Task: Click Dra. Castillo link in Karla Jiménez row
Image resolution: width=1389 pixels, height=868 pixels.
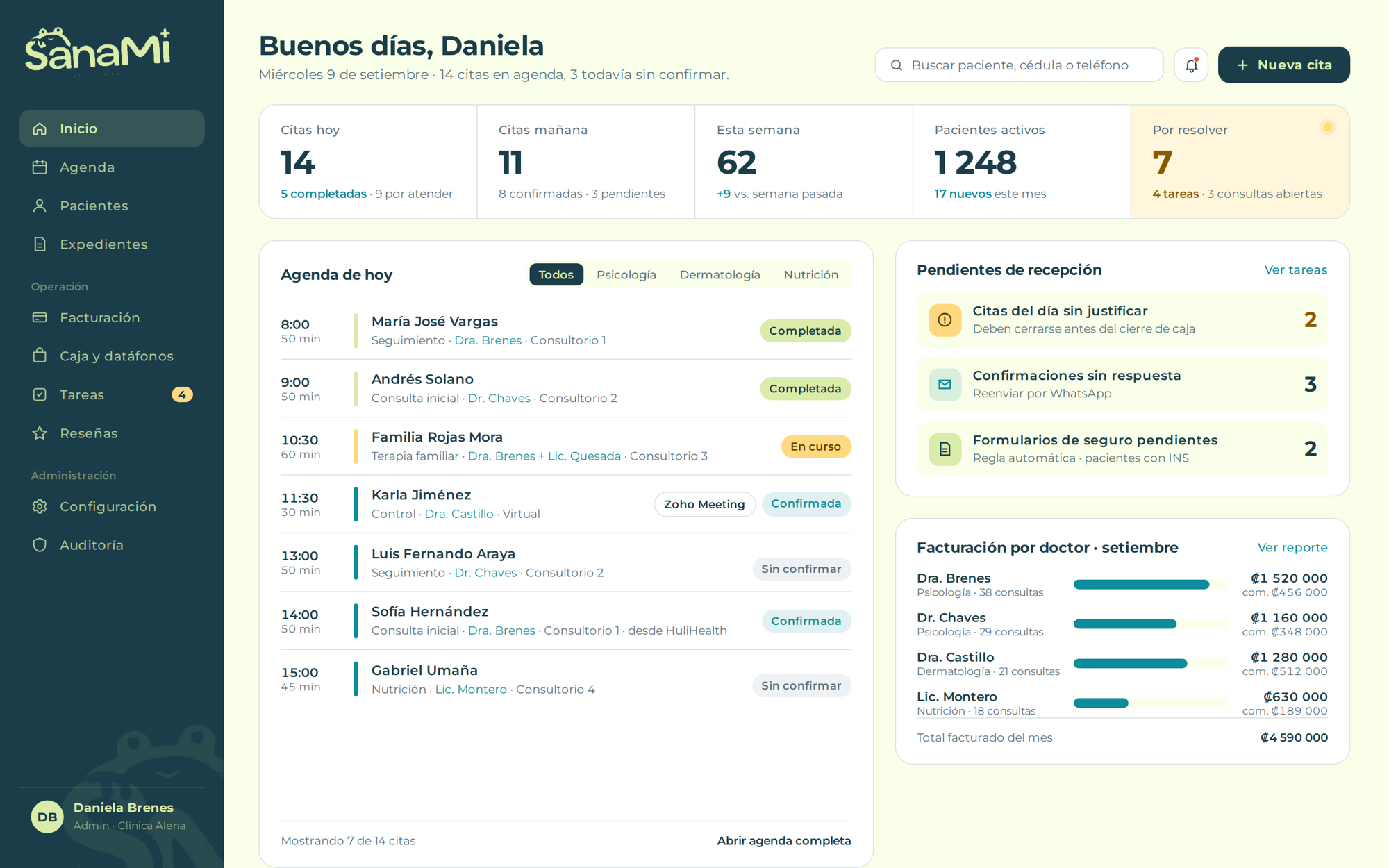Action: (x=458, y=514)
